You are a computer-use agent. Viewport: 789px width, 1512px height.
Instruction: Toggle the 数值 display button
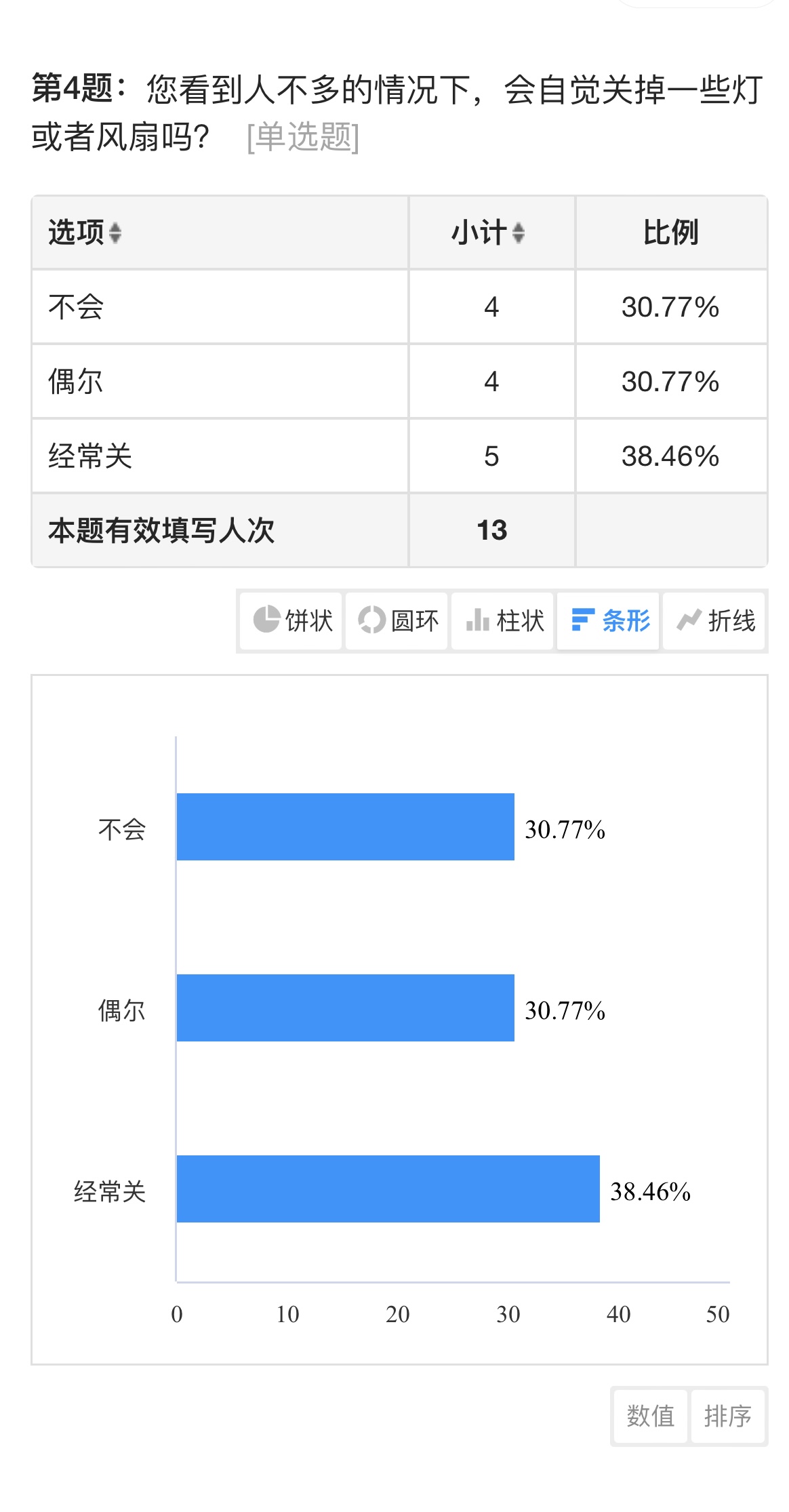click(650, 1416)
